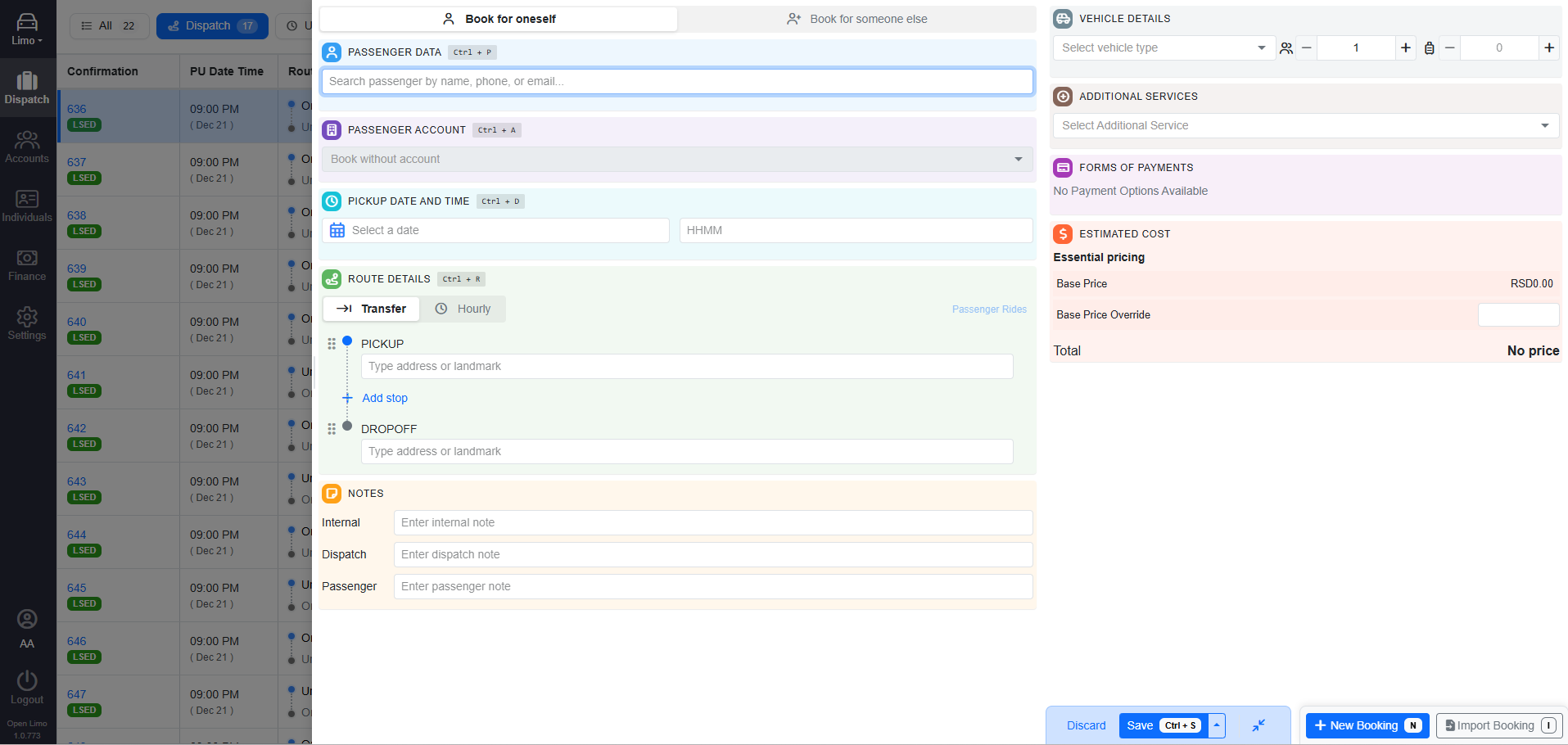Click the Base Price Override input field
The width and height of the screenshot is (1568, 745).
(x=1518, y=314)
